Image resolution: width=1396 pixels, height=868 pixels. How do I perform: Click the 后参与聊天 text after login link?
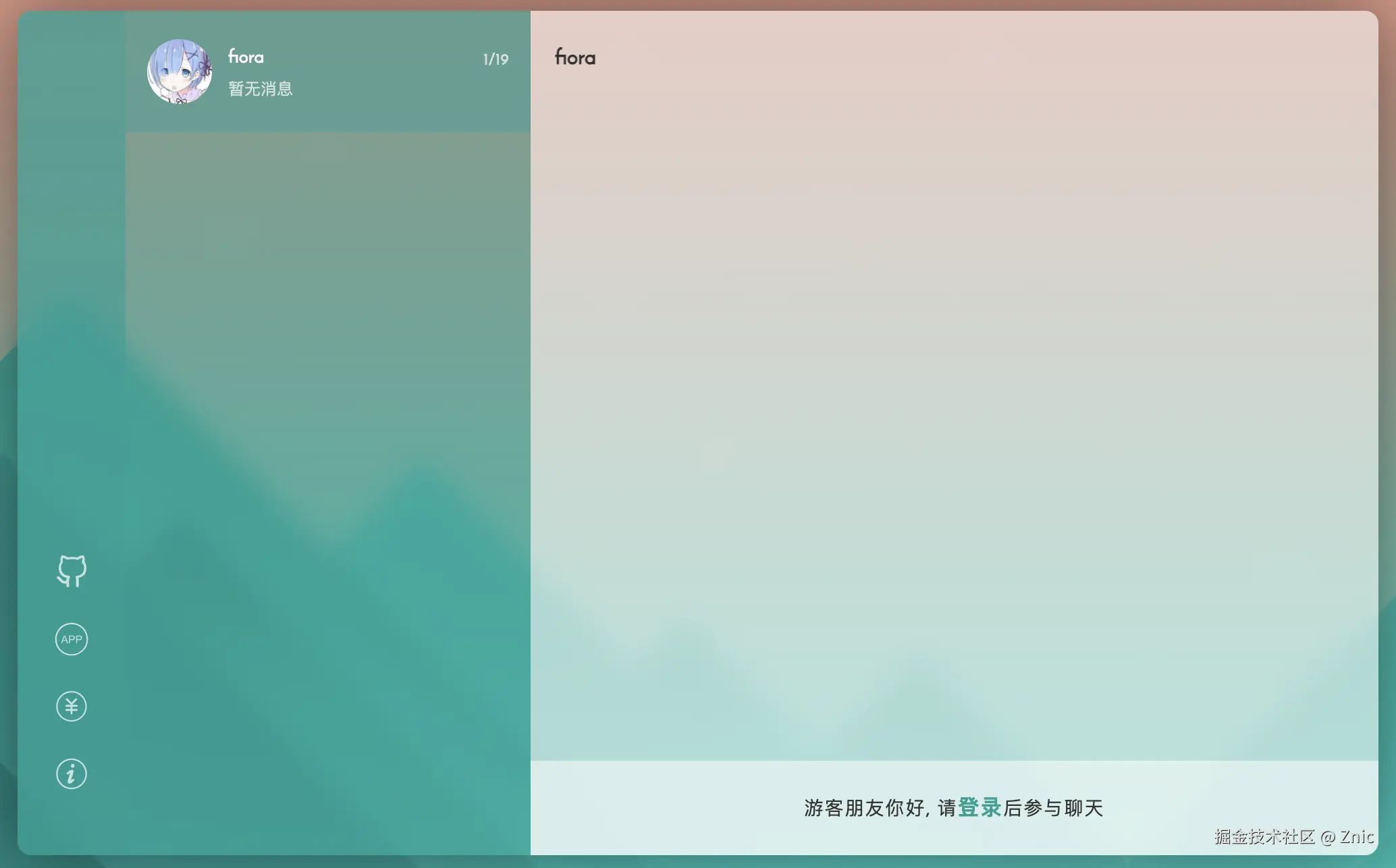1053,808
